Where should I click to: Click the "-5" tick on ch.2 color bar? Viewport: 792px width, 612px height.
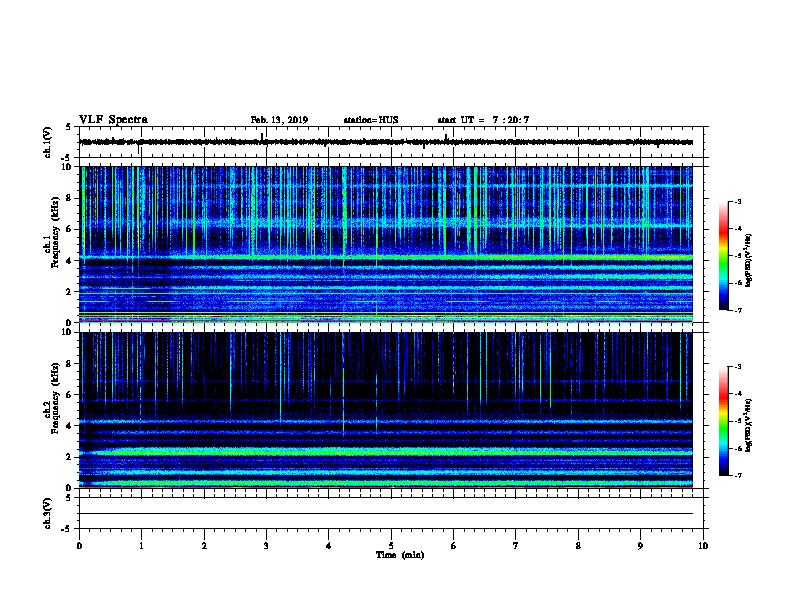tap(737, 421)
